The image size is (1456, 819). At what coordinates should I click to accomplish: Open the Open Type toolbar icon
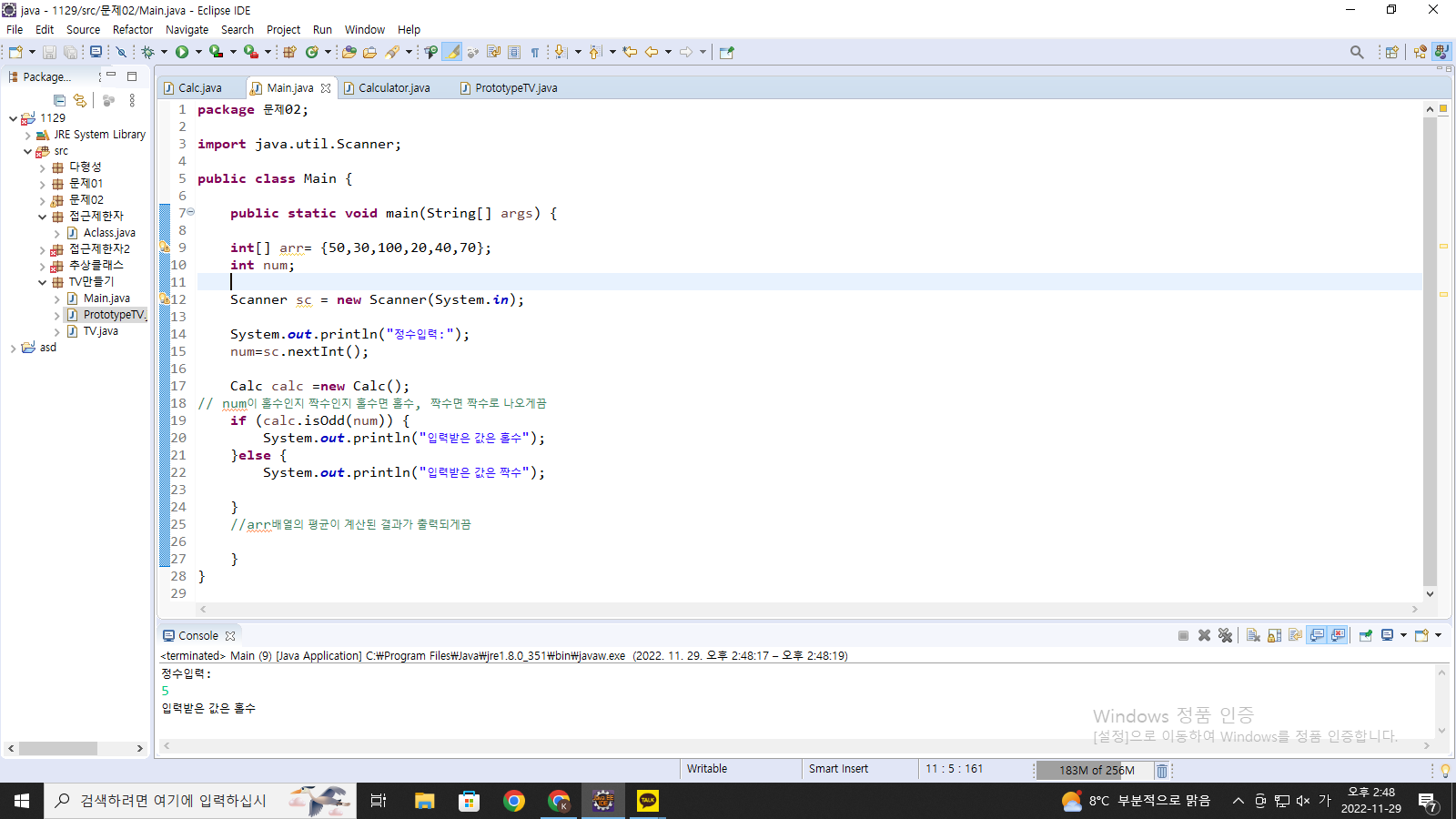tap(349, 52)
